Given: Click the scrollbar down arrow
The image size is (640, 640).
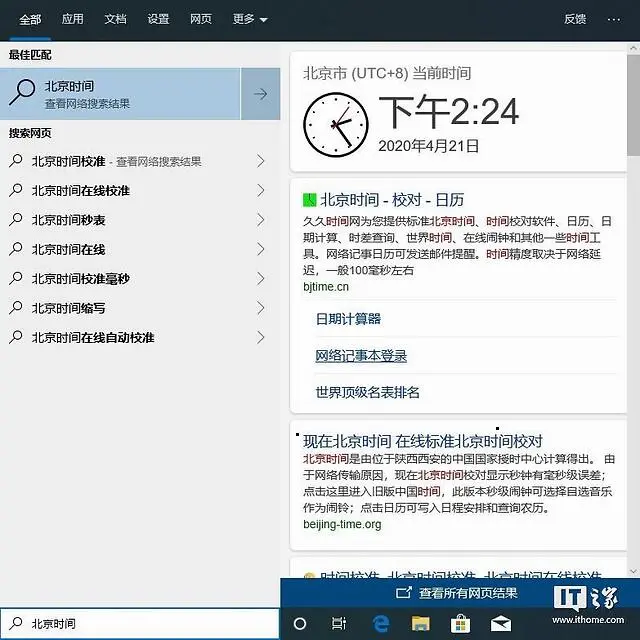Looking at the screenshot, I should tap(633, 571).
